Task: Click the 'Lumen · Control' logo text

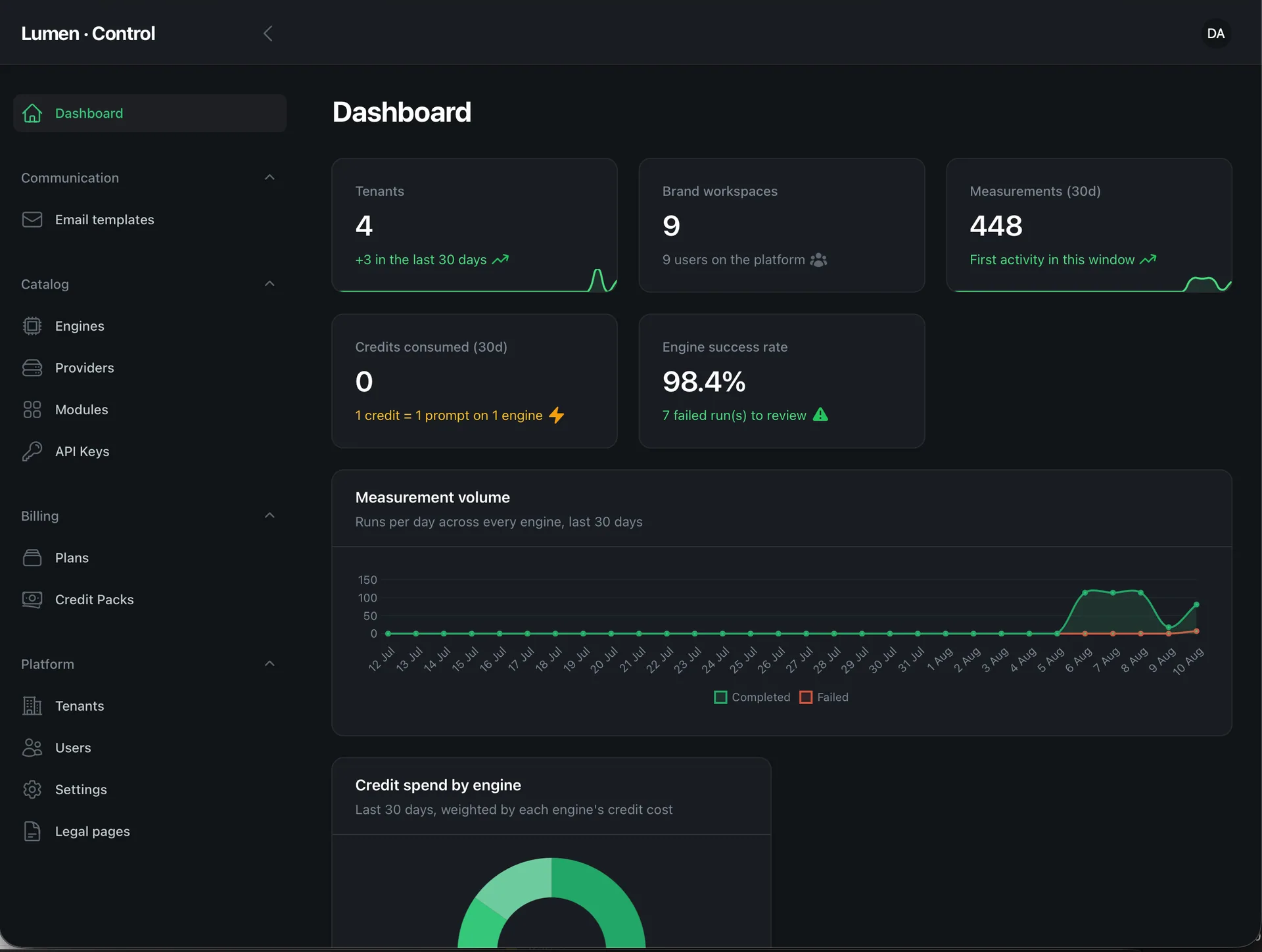Action: pyautogui.click(x=88, y=34)
